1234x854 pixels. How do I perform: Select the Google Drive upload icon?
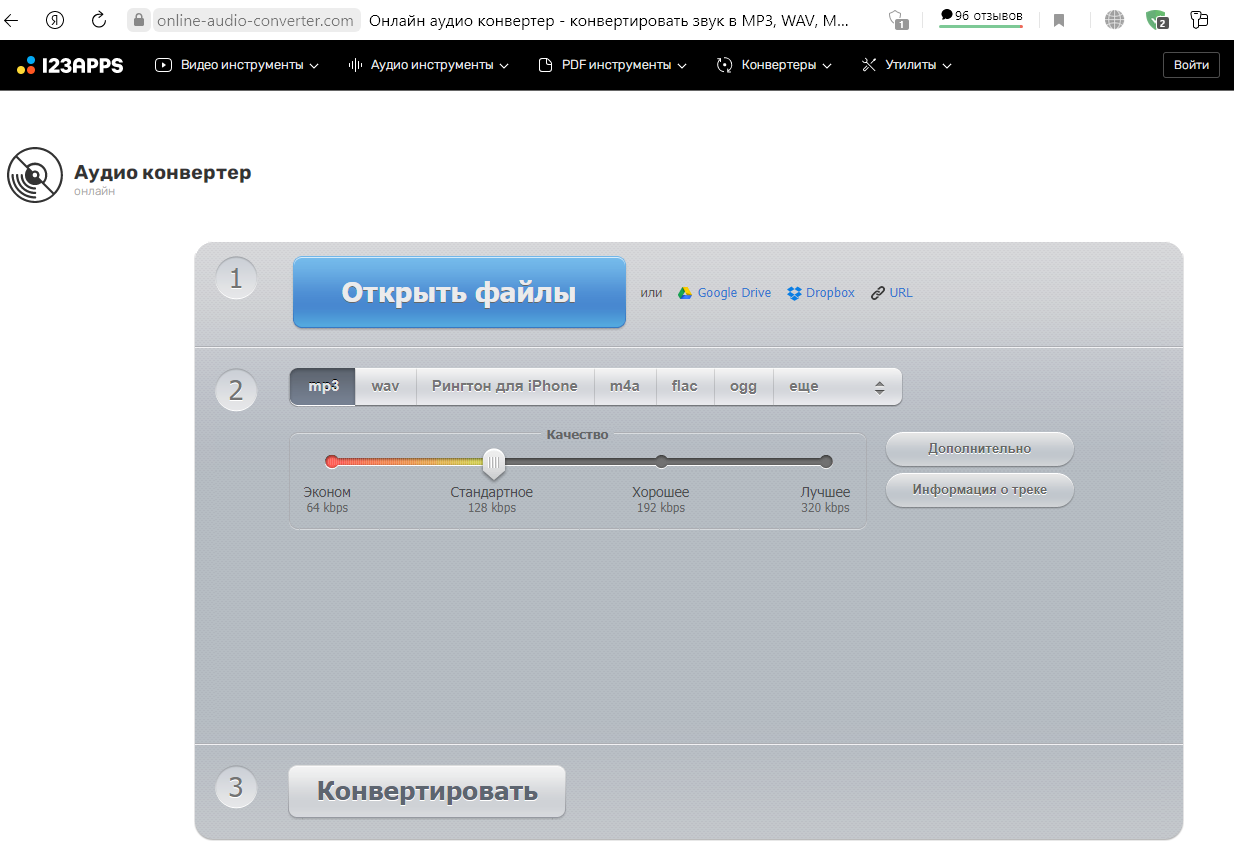(x=686, y=292)
